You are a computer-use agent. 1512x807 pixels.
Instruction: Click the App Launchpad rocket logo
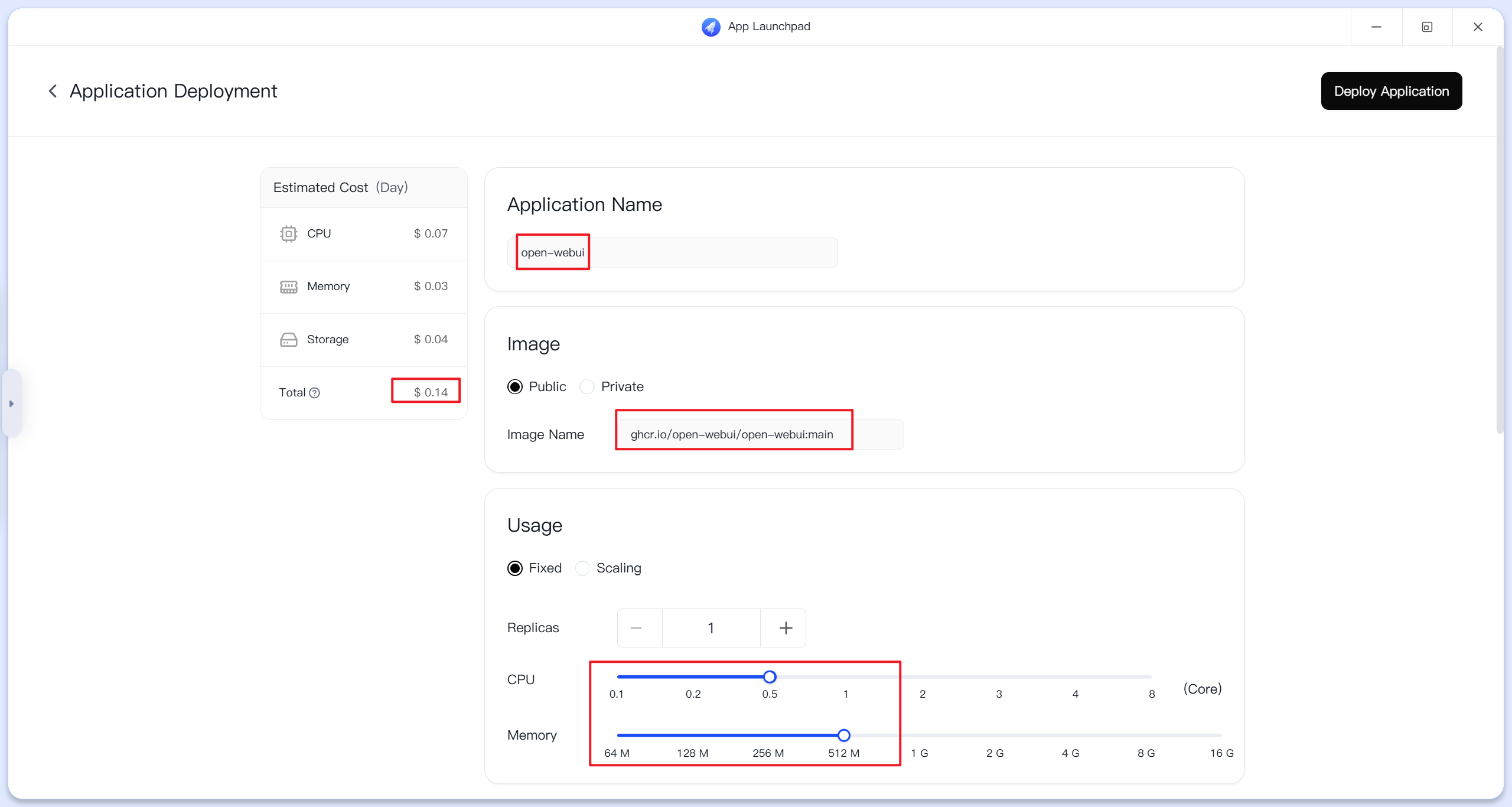(711, 27)
